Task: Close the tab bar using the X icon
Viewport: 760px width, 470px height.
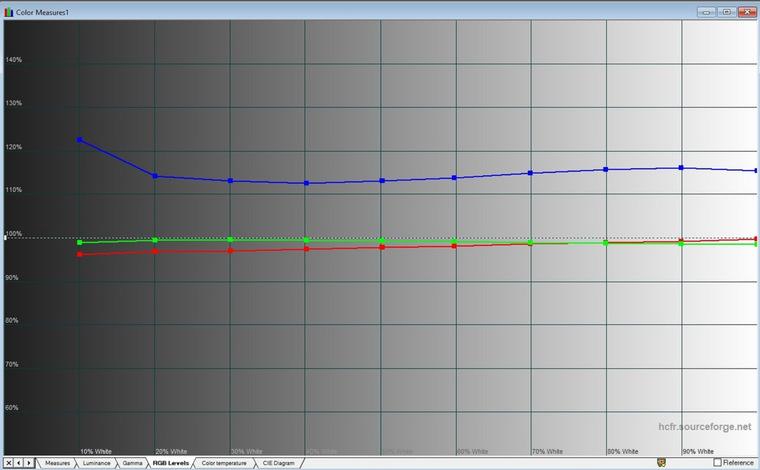Action: [x=8, y=463]
